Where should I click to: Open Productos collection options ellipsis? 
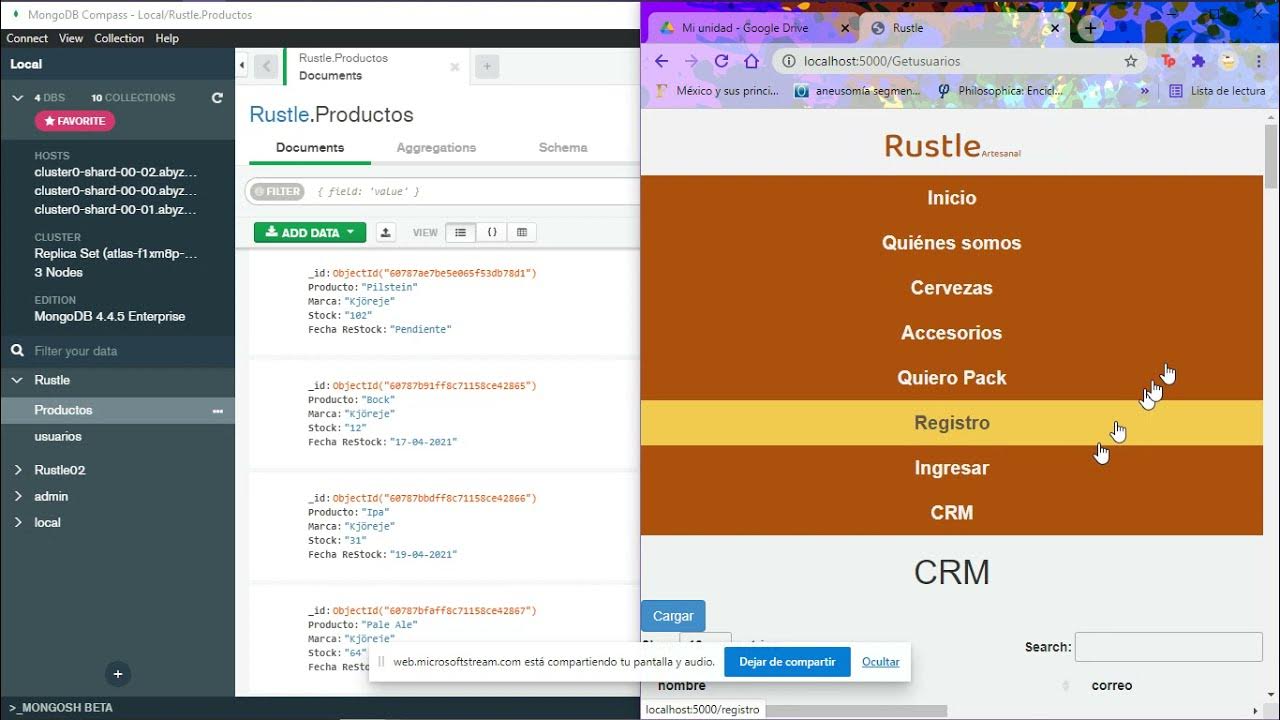tap(217, 411)
